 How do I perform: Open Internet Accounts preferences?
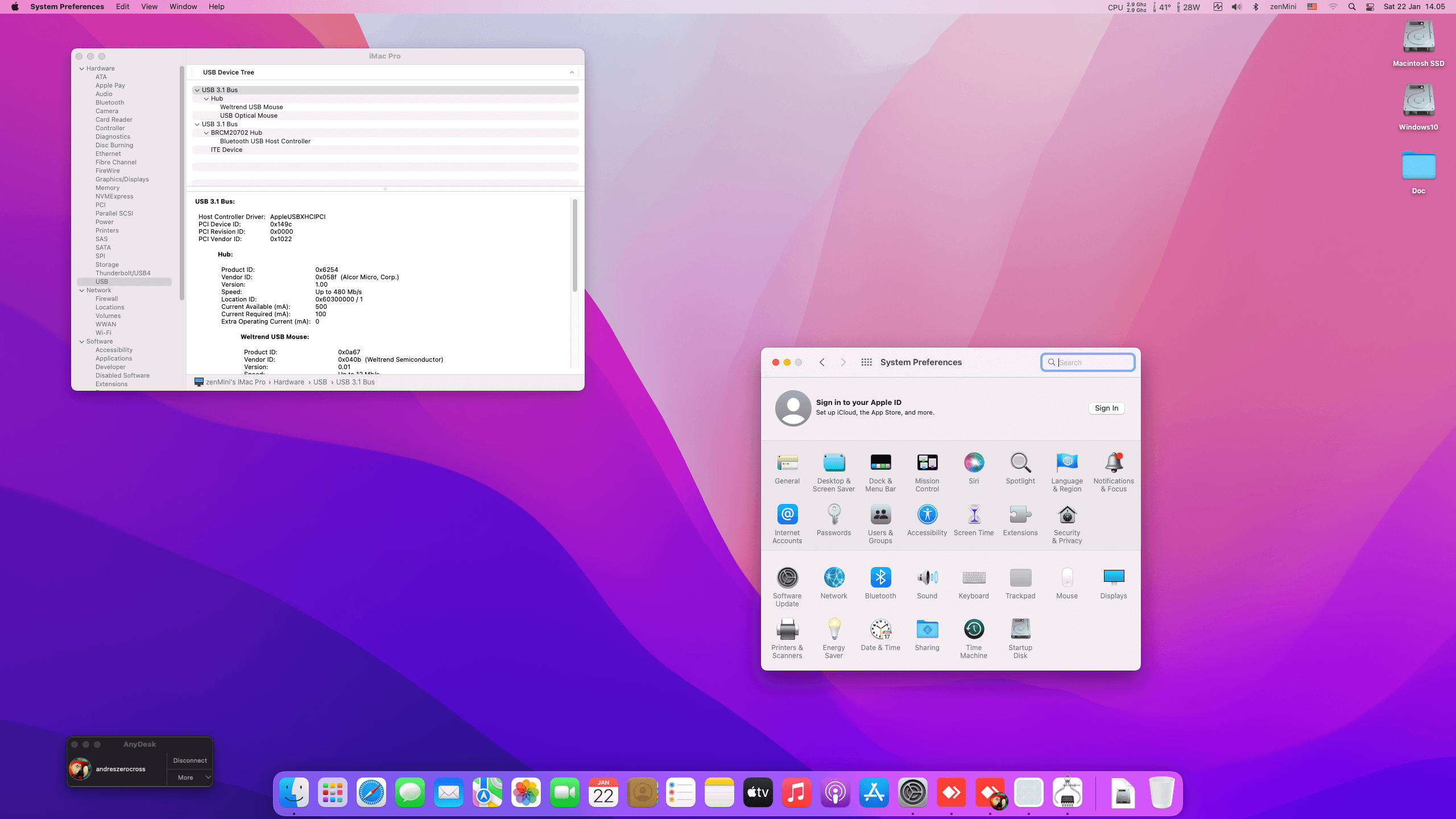(787, 524)
